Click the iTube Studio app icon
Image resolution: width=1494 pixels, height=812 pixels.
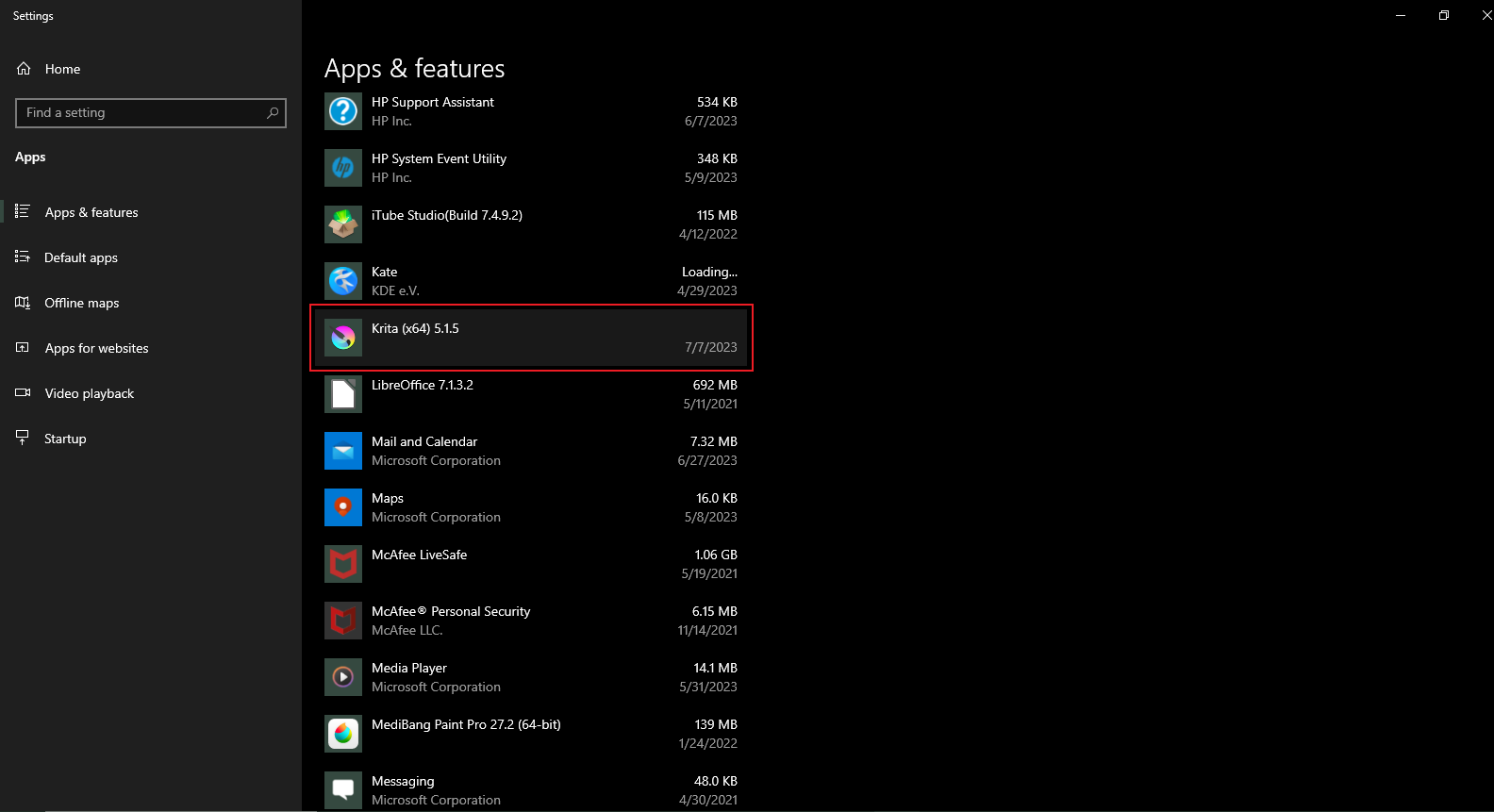click(x=343, y=224)
